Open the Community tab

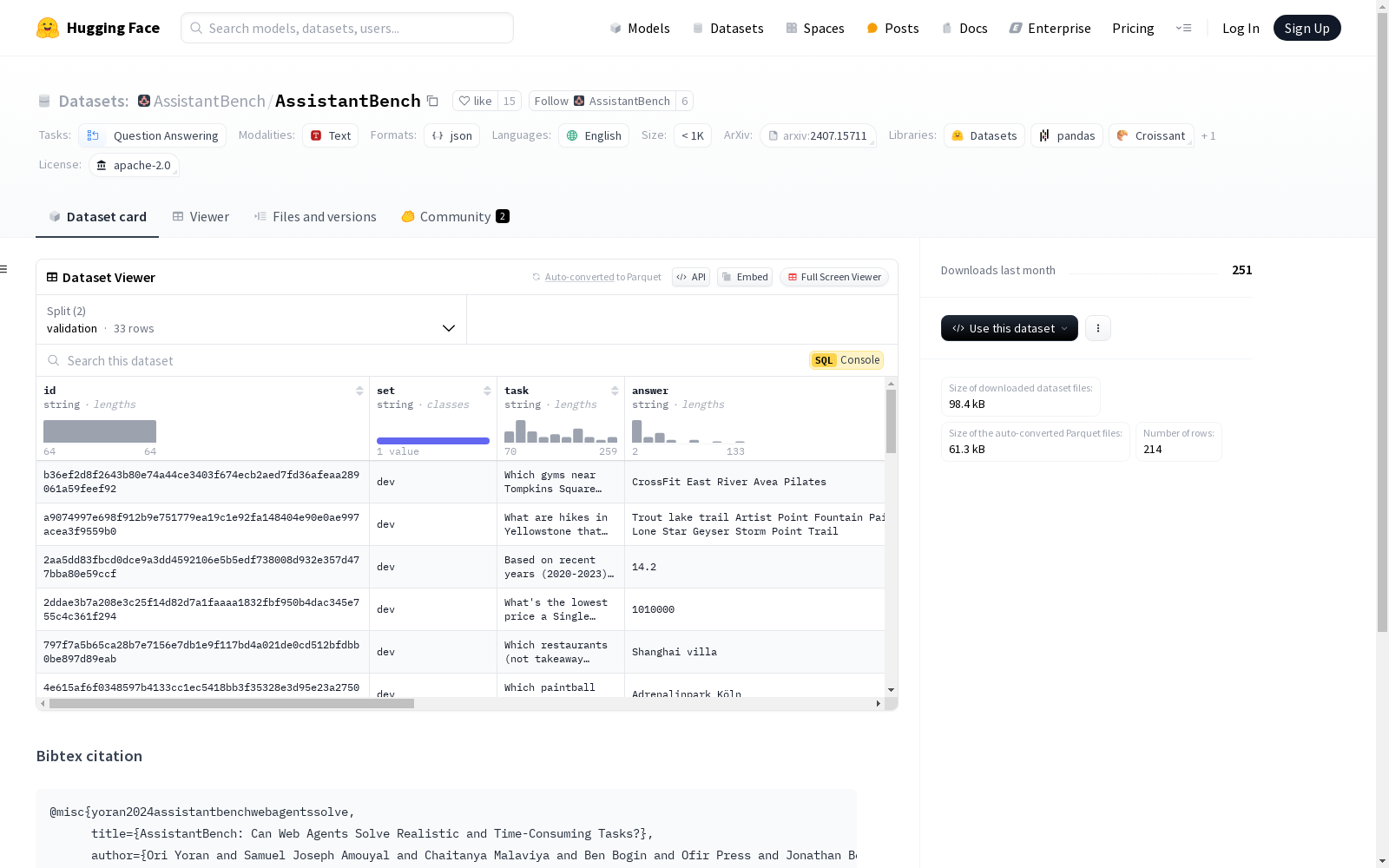click(x=455, y=216)
